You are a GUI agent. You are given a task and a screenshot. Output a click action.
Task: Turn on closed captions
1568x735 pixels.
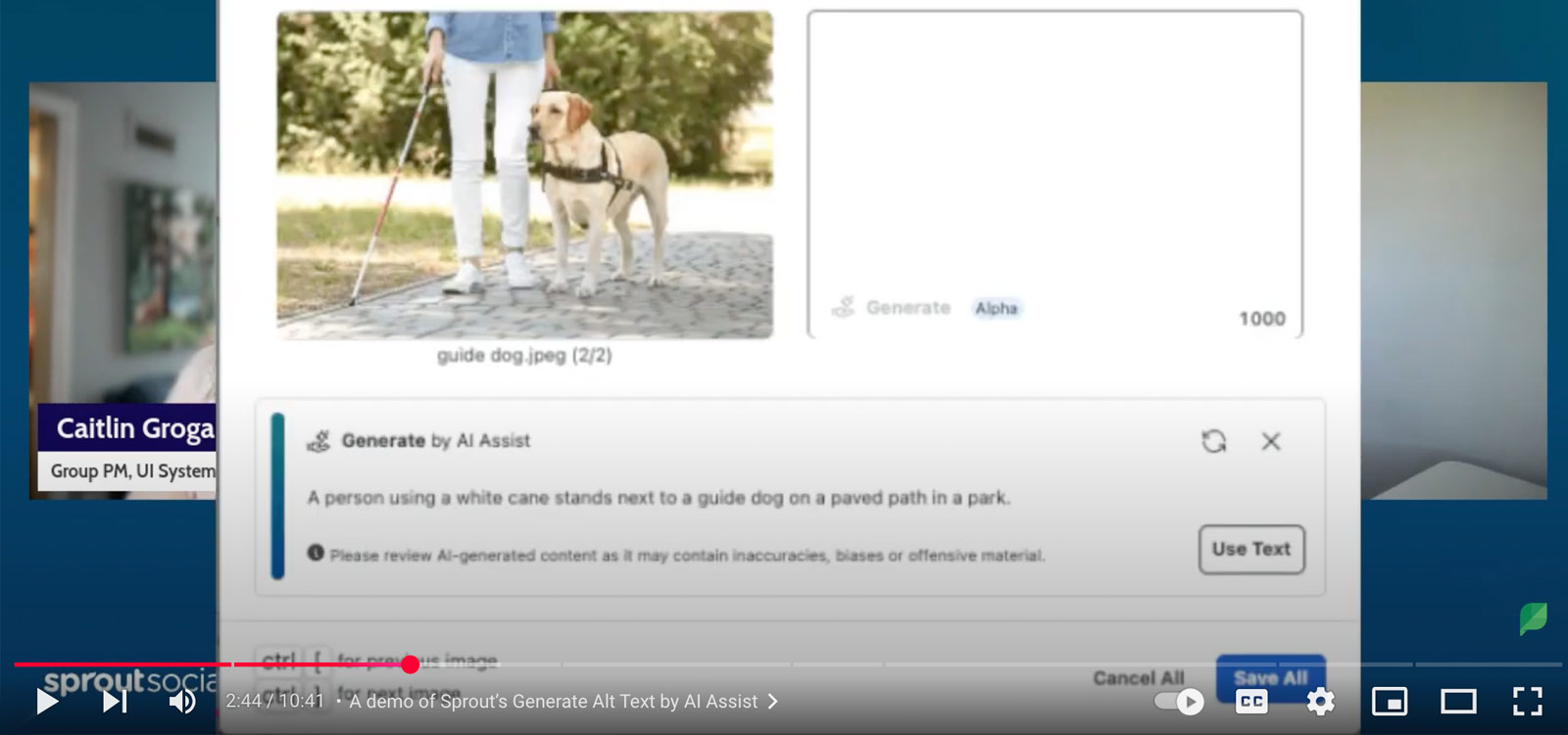point(1251,702)
